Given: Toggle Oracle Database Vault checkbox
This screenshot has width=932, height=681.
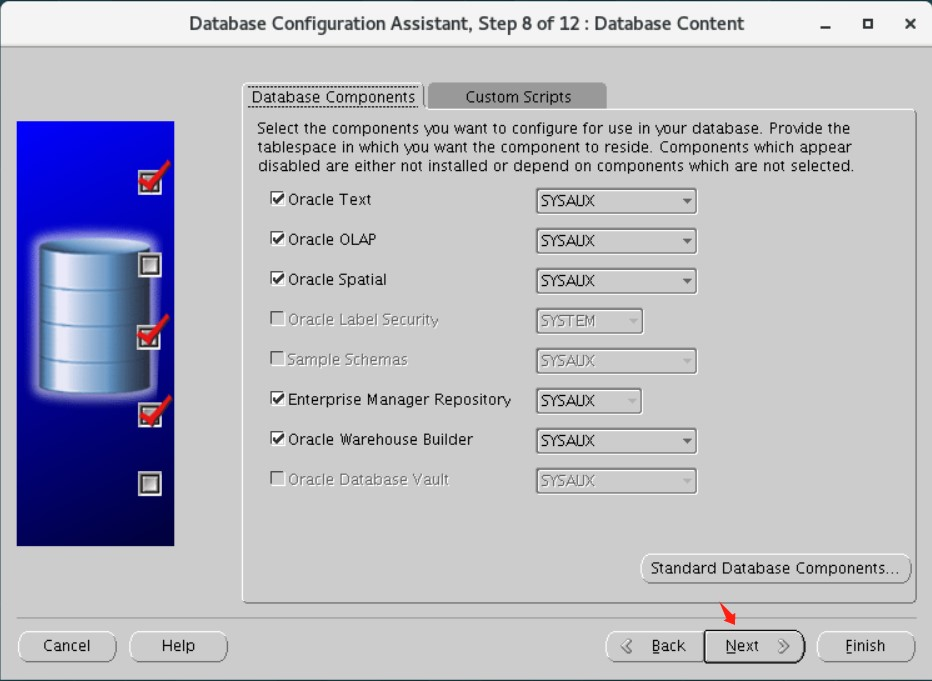Looking at the screenshot, I should pyautogui.click(x=278, y=478).
